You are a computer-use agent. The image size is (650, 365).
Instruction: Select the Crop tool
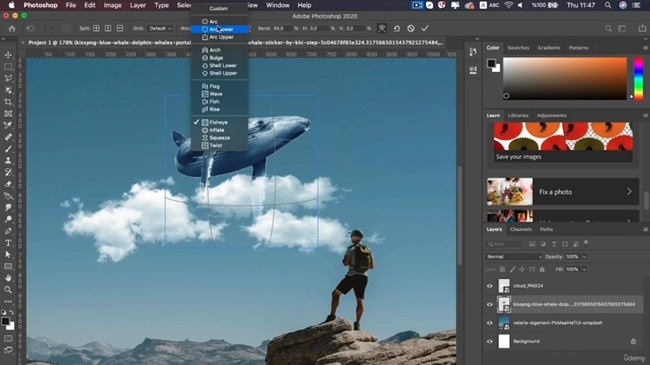pyautogui.click(x=8, y=102)
